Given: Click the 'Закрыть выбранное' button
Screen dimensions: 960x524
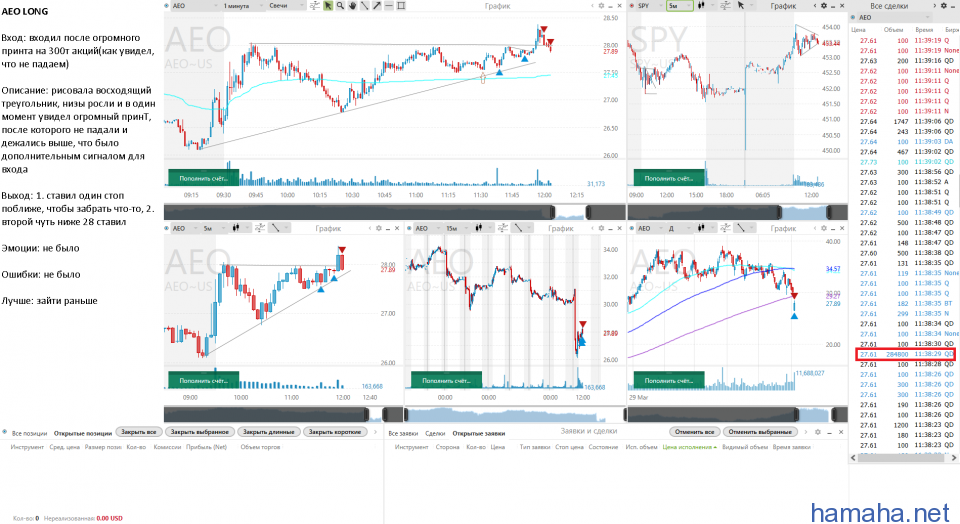Looking at the screenshot, I should (199, 432).
